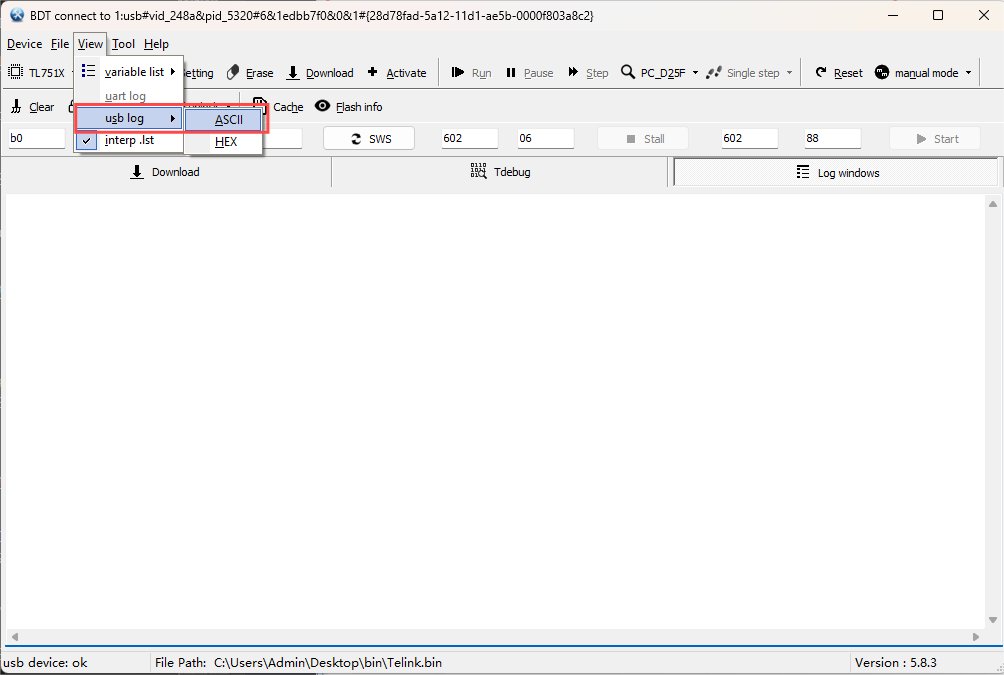Image resolution: width=1004 pixels, height=675 pixels.
Task: Switch to the Download tab
Action: 166,172
